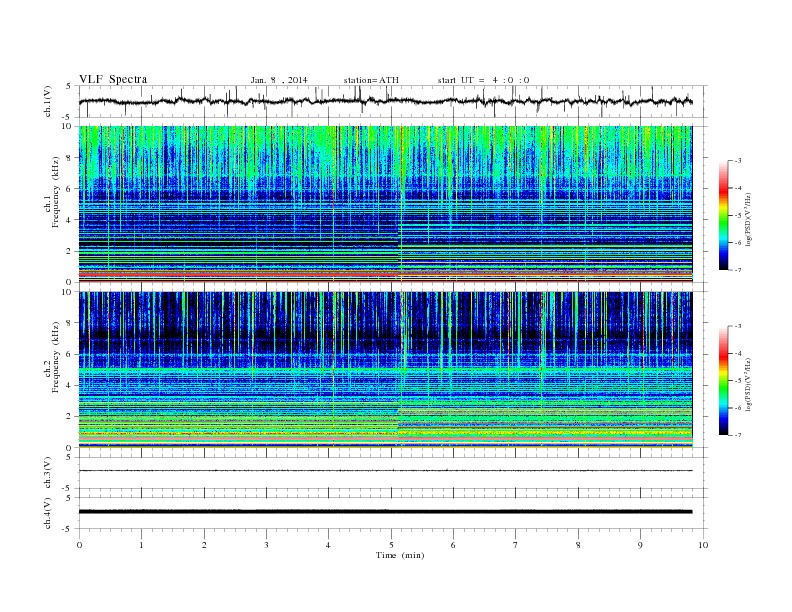Click the ch.1 spectrogram "4" kHz tick
The height and width of the screenshot is (612, 792).
coord(70,220)
